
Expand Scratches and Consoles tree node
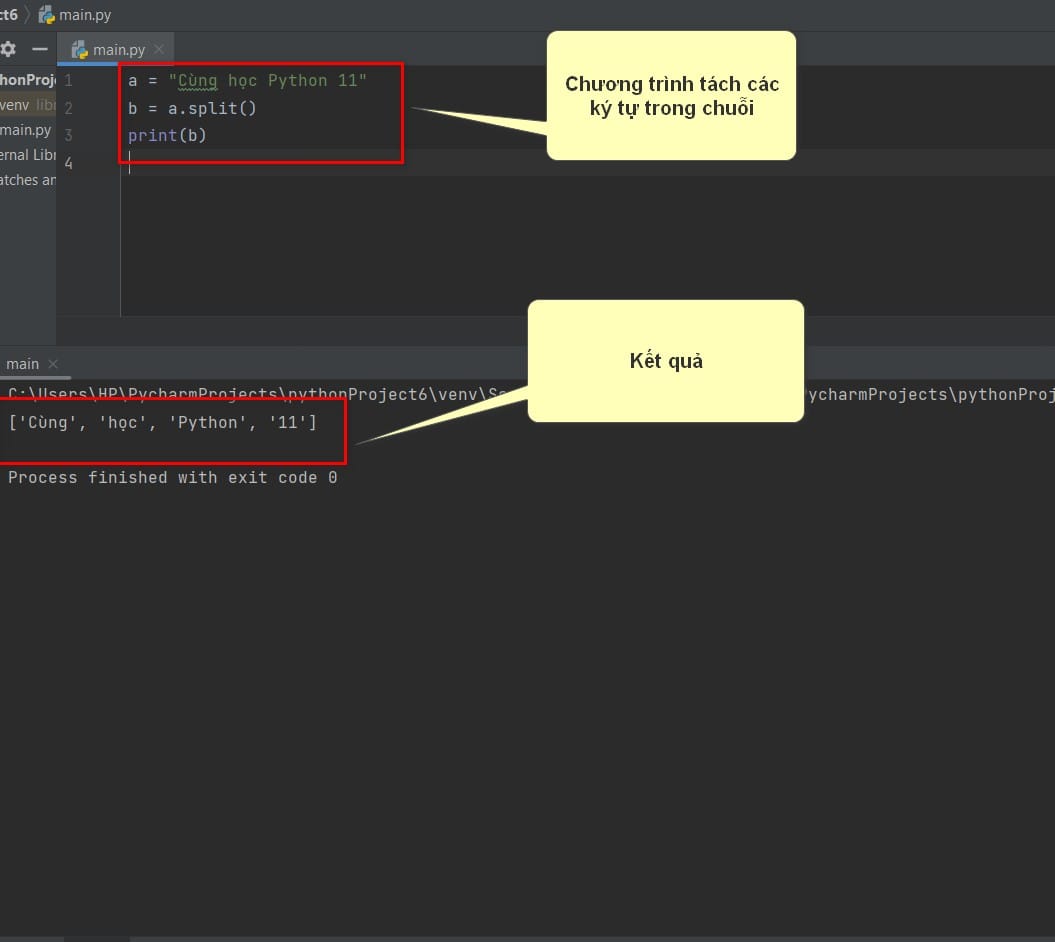pos(28,180)
